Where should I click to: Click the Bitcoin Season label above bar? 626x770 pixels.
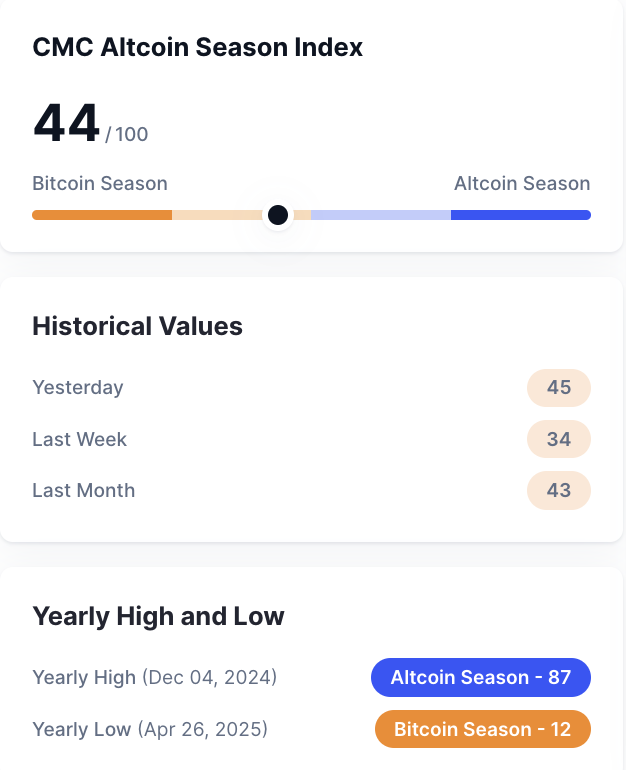pyautogui.click(x=100, y=184)
